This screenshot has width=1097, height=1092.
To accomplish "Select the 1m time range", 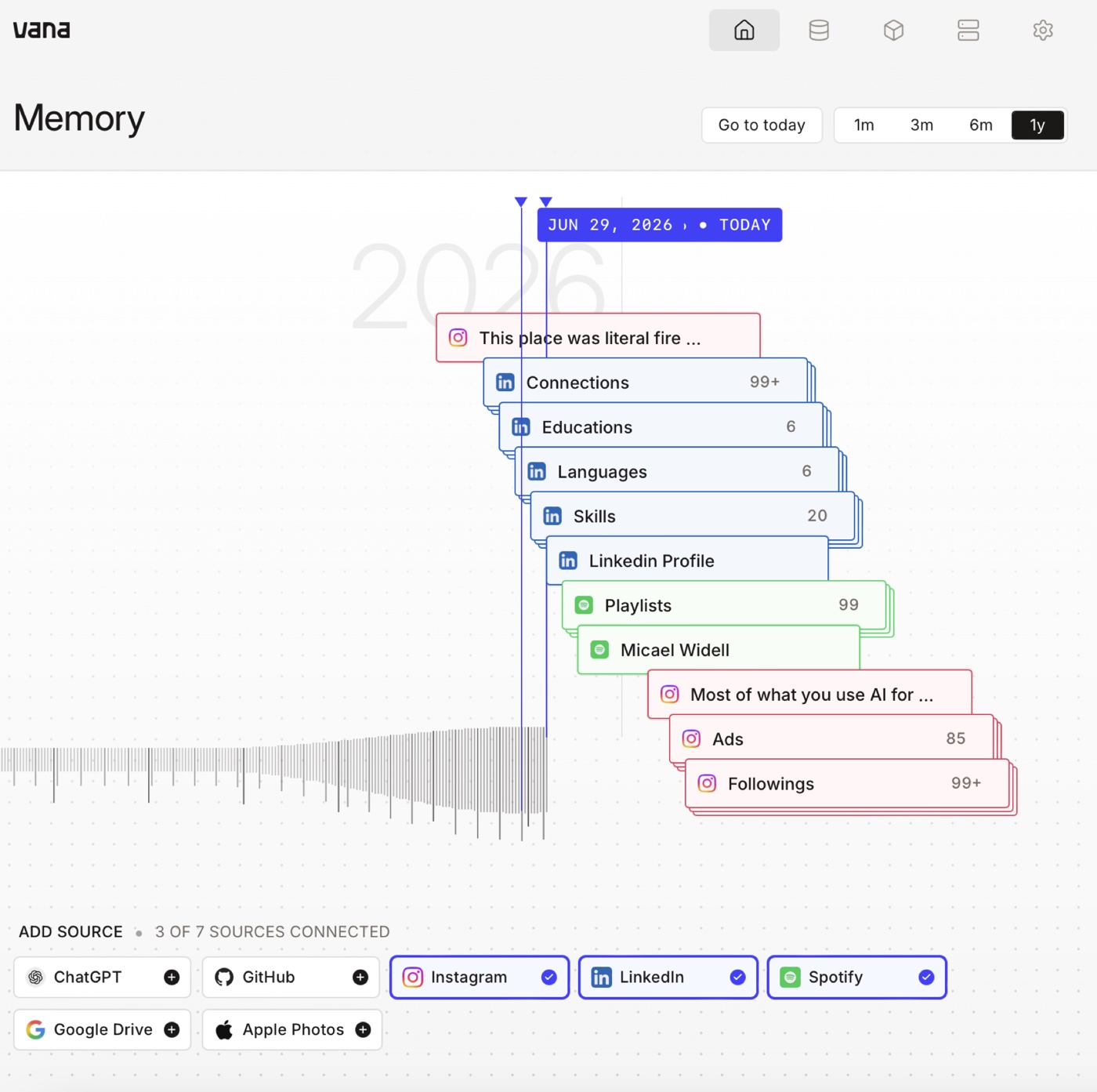I will click(863, 125).
